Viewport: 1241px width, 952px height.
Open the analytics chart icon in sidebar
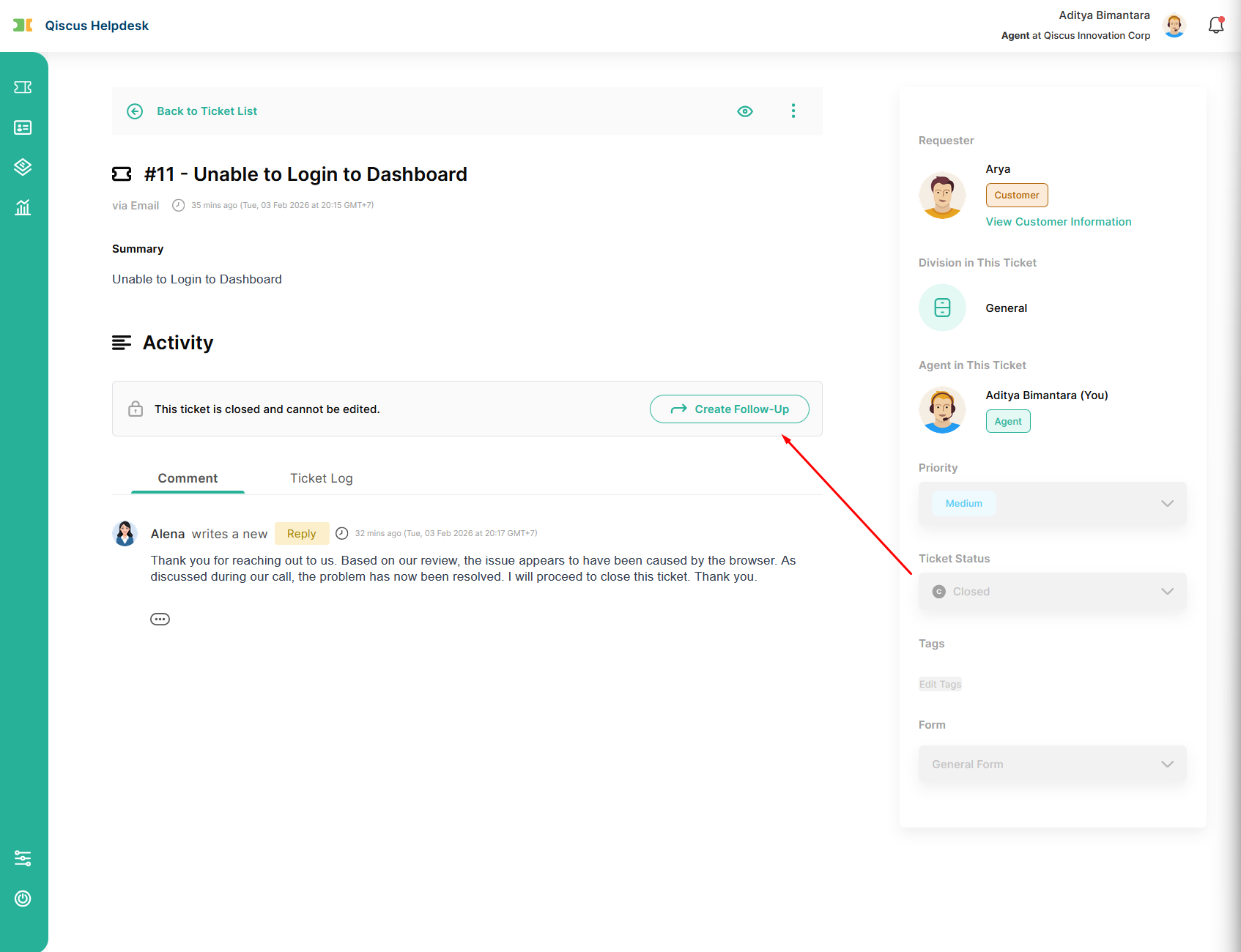23,207
